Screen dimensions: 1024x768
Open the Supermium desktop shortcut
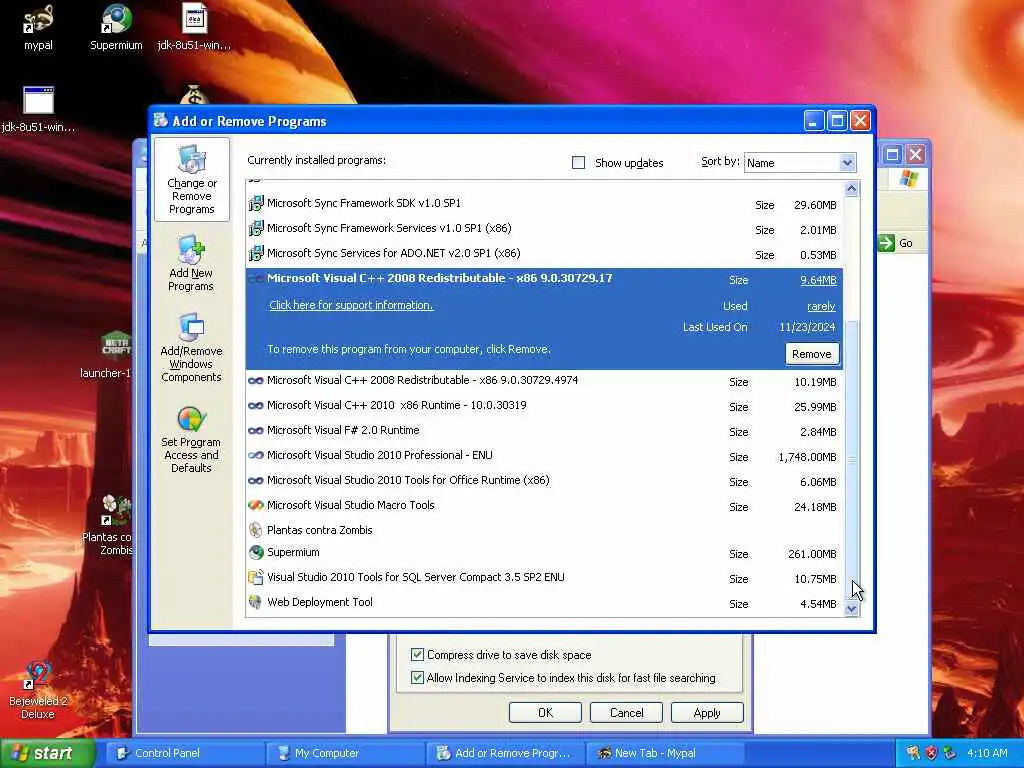click(116, 27)
